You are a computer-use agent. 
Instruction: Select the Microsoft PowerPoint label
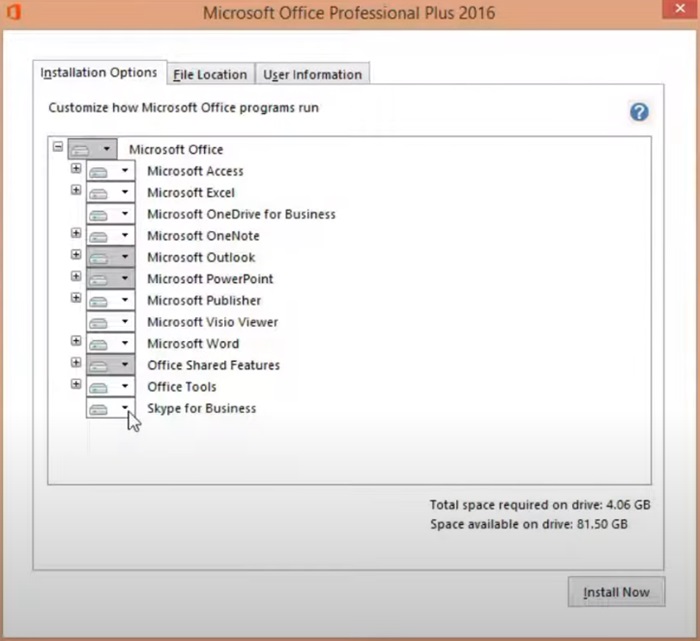coord(210,279)
